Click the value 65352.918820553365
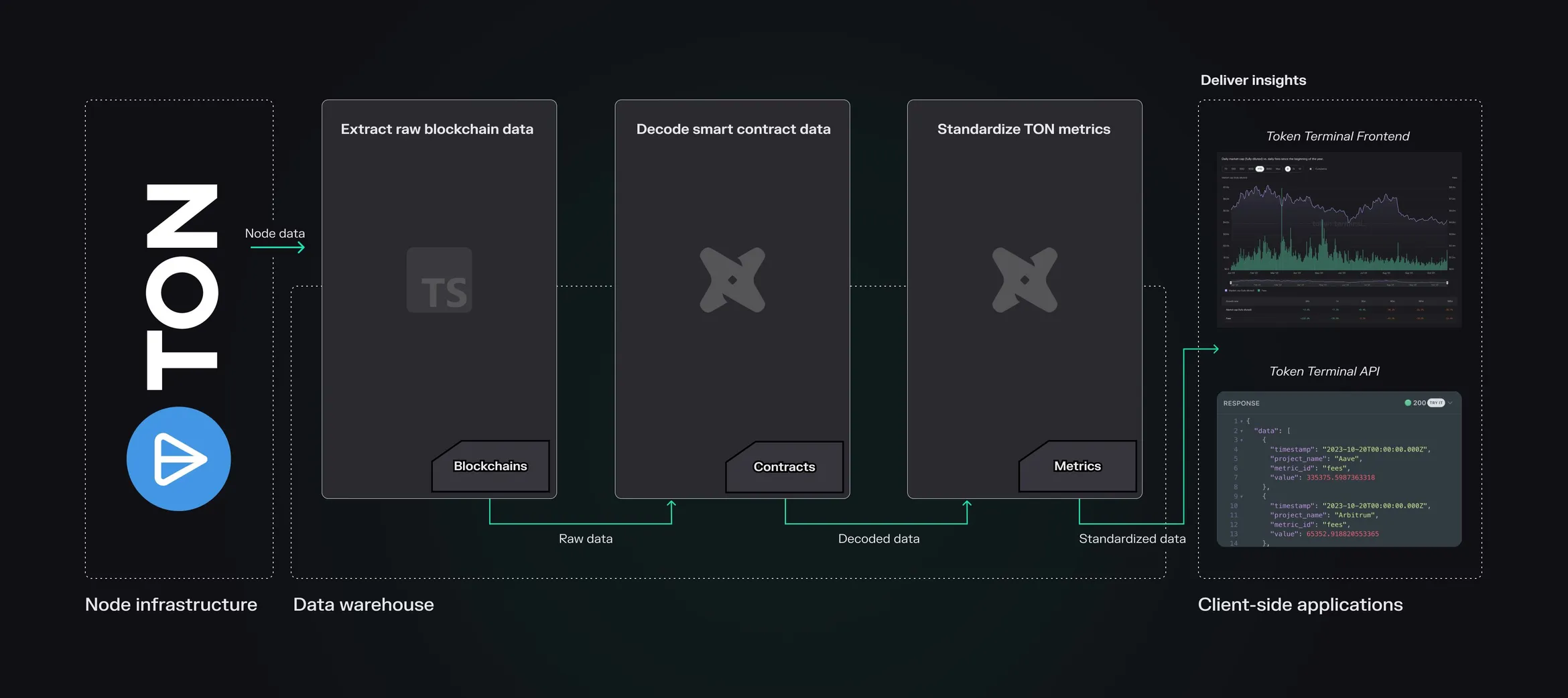Viewport: 1568px width, 698px height. [1342, 534]
